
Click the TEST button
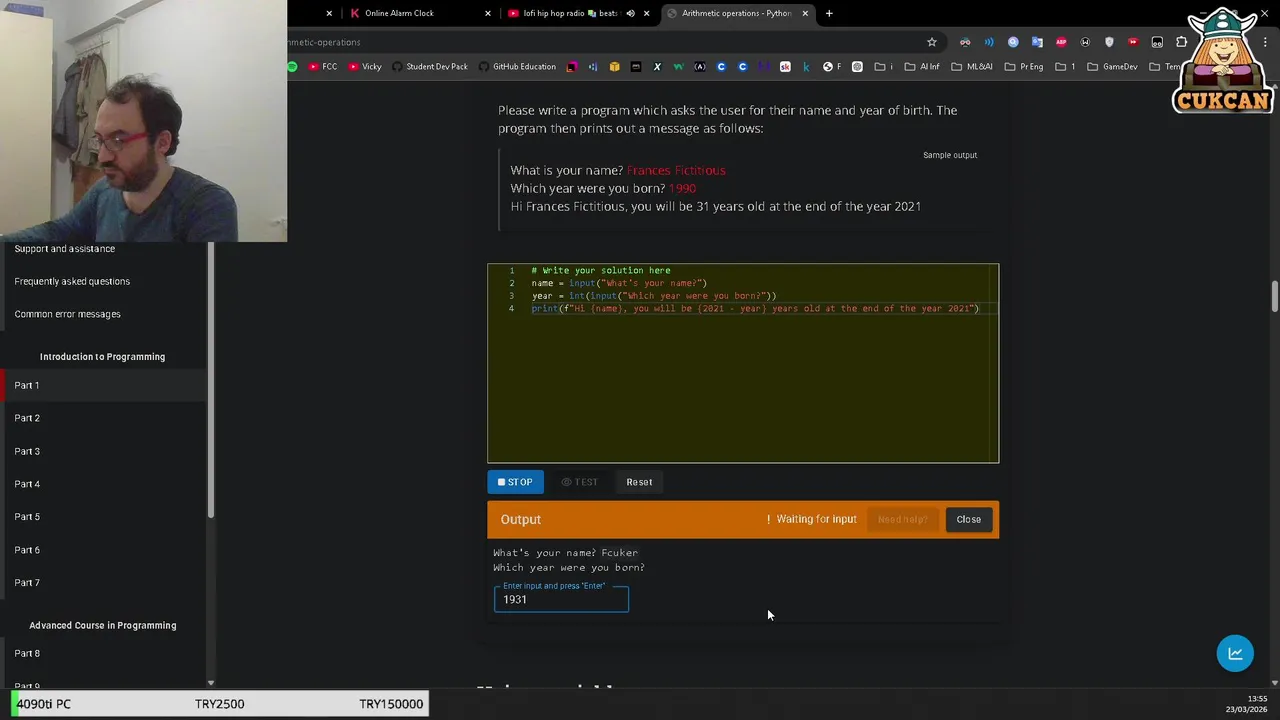pos(580,482)
